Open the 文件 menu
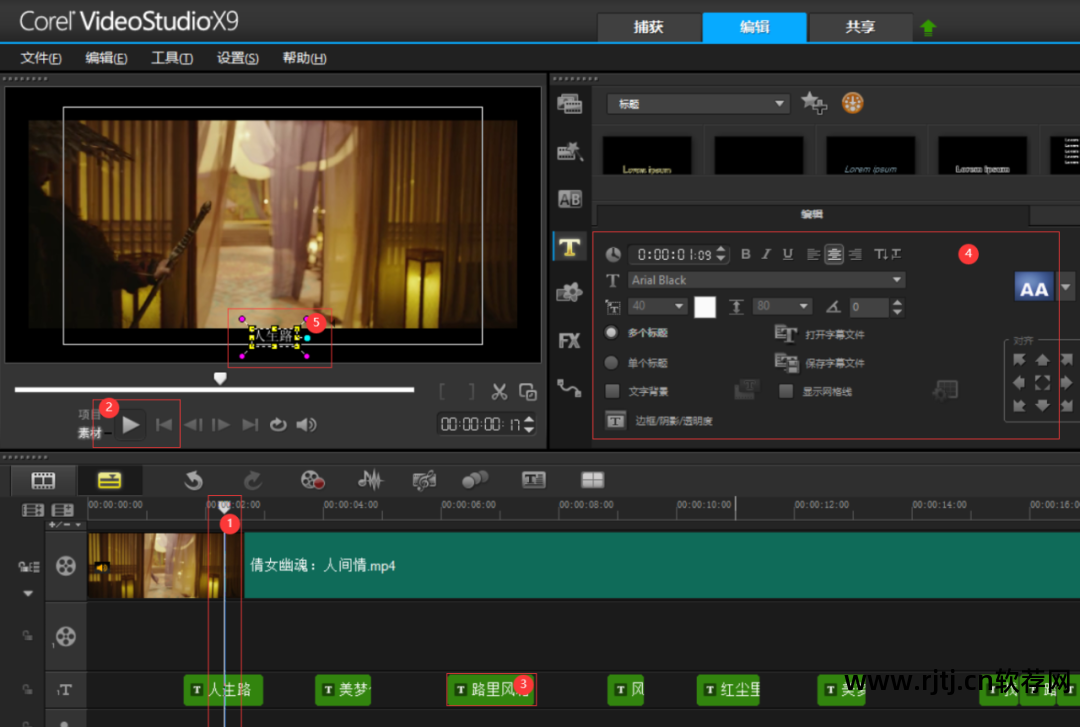This screenshot has width=1080, height=727. click(x=40, y=58)
